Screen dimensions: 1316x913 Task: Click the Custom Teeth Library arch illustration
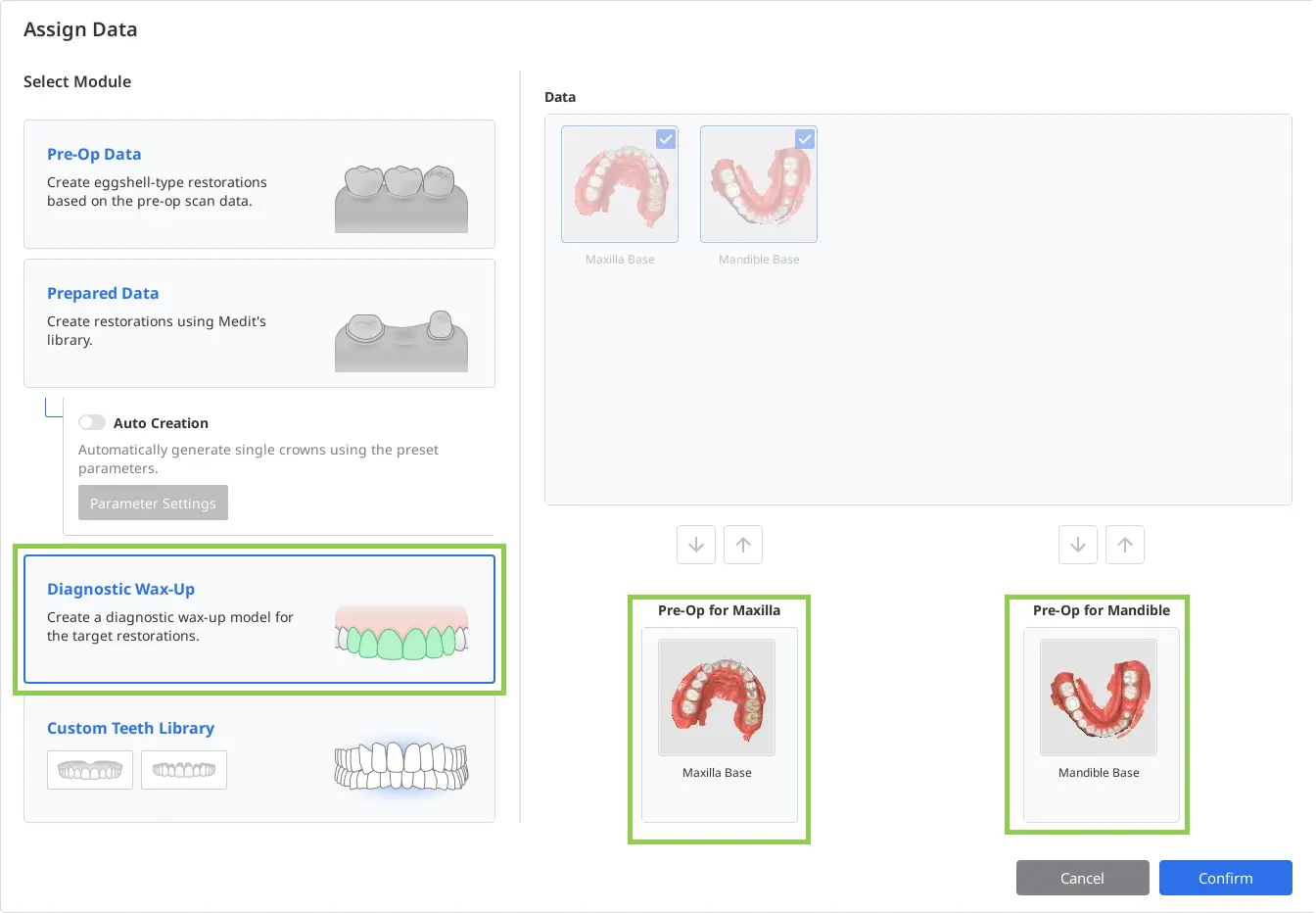click(x=401, y=766)
